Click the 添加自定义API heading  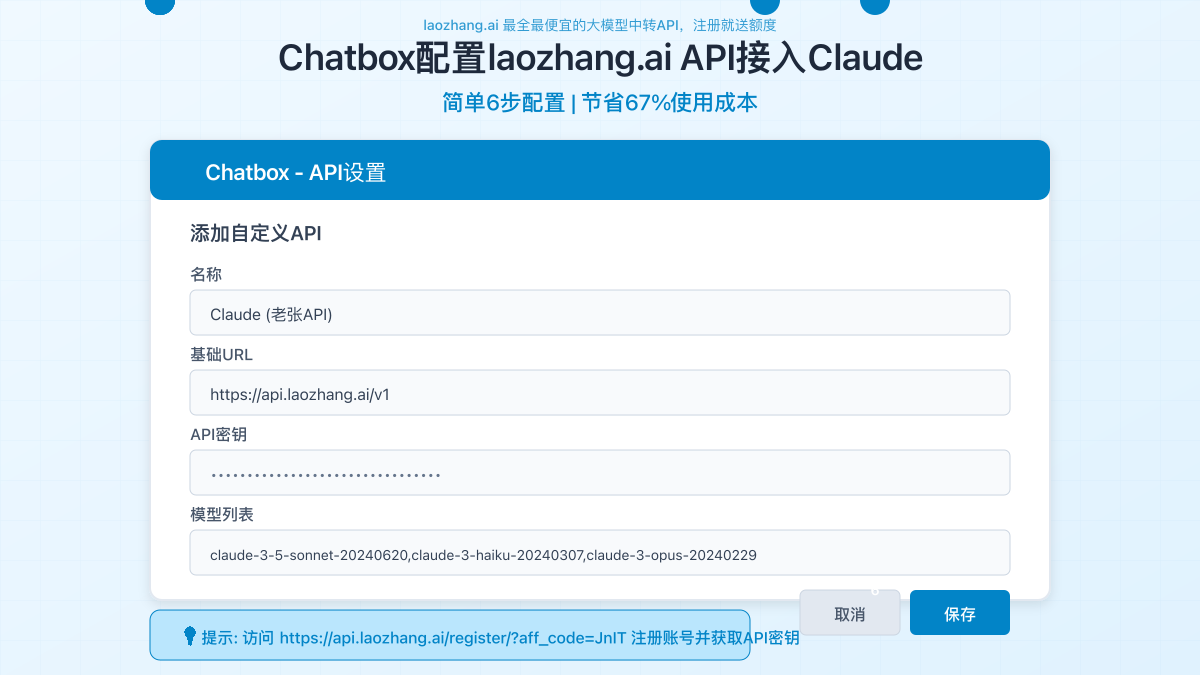point(256,234)
